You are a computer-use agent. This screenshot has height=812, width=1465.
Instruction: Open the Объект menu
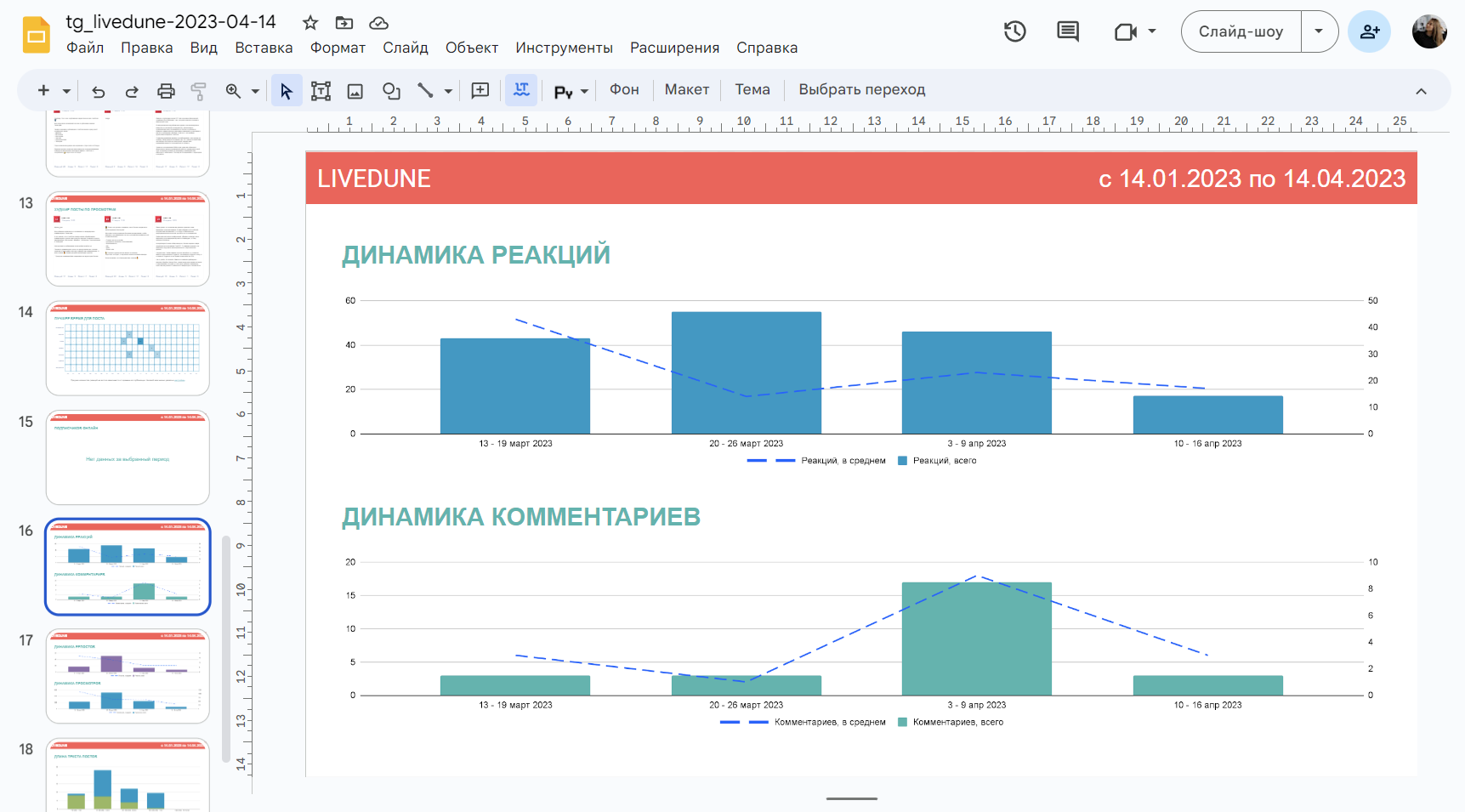pos(472,48)
